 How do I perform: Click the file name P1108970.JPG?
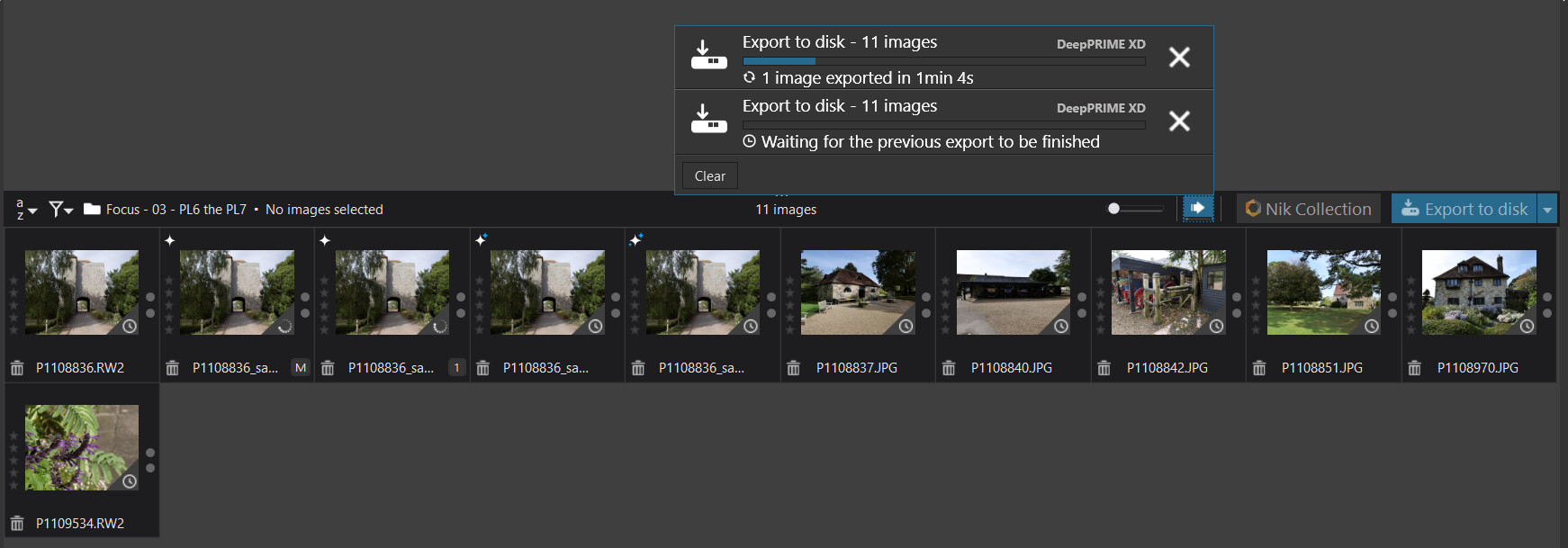coord(1478,368)
